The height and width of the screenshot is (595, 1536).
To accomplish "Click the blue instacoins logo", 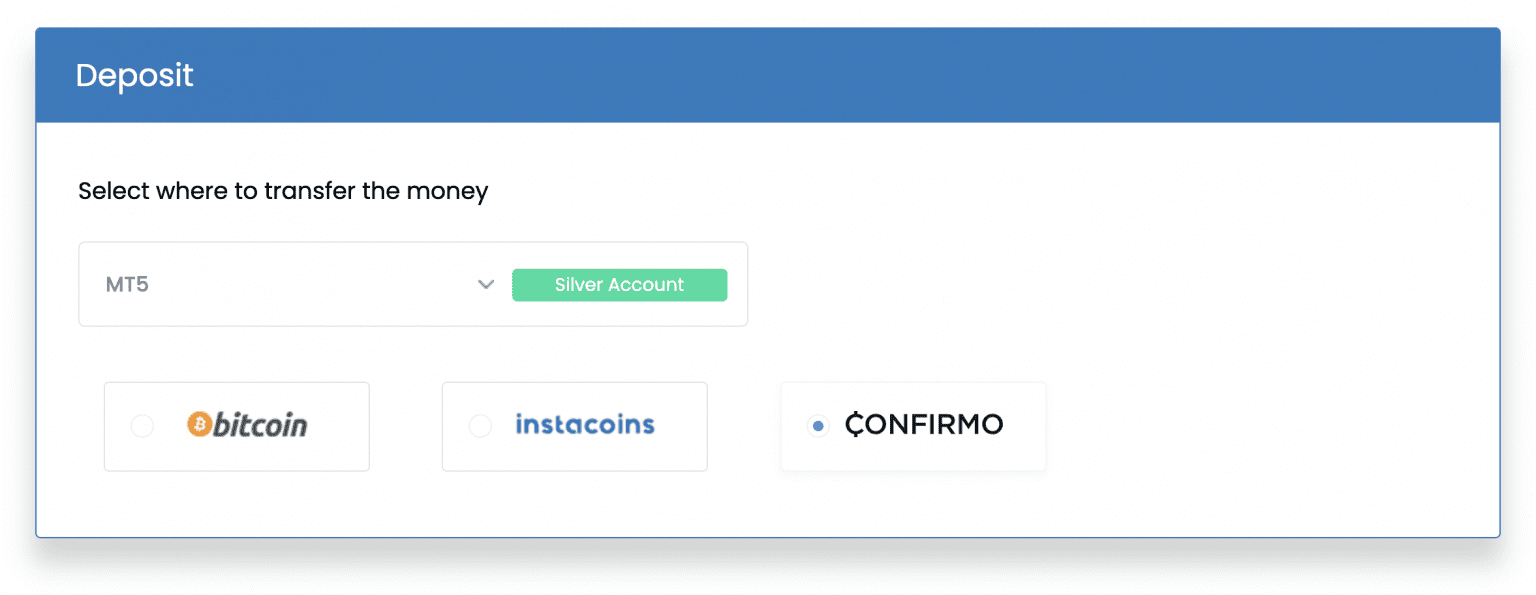I will tap(585, 425).
